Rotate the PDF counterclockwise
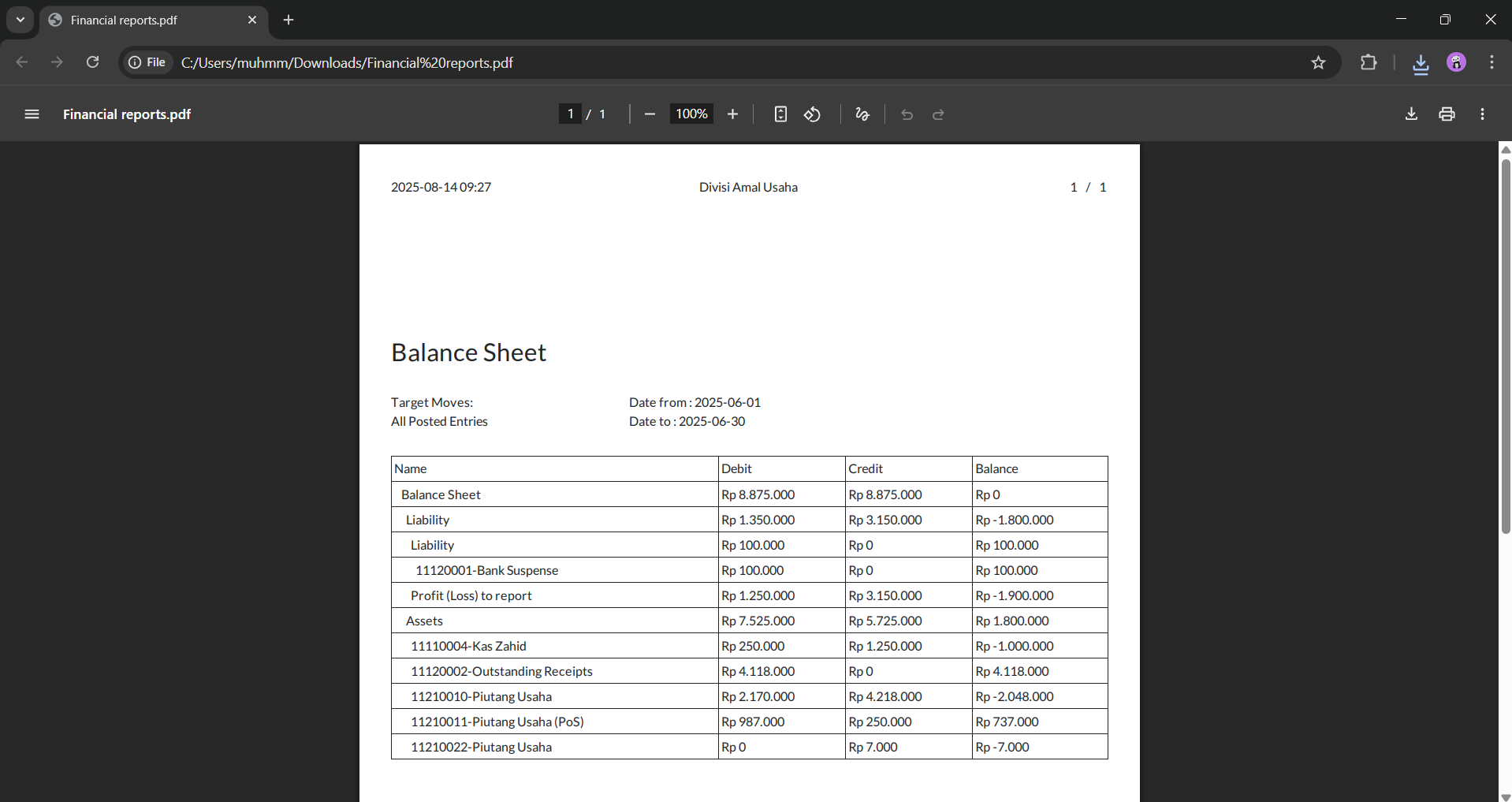1512x802 pixels. (812, 114)
